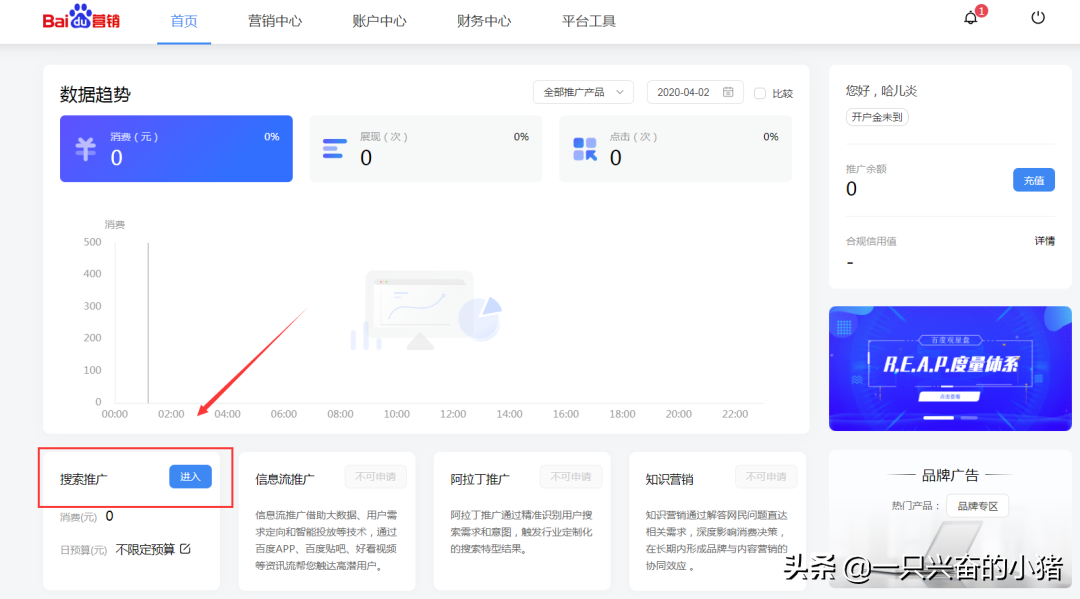The image size is (1080, 599).
Task: View 合规信用值 详情 link
Action: [1044, 241]
